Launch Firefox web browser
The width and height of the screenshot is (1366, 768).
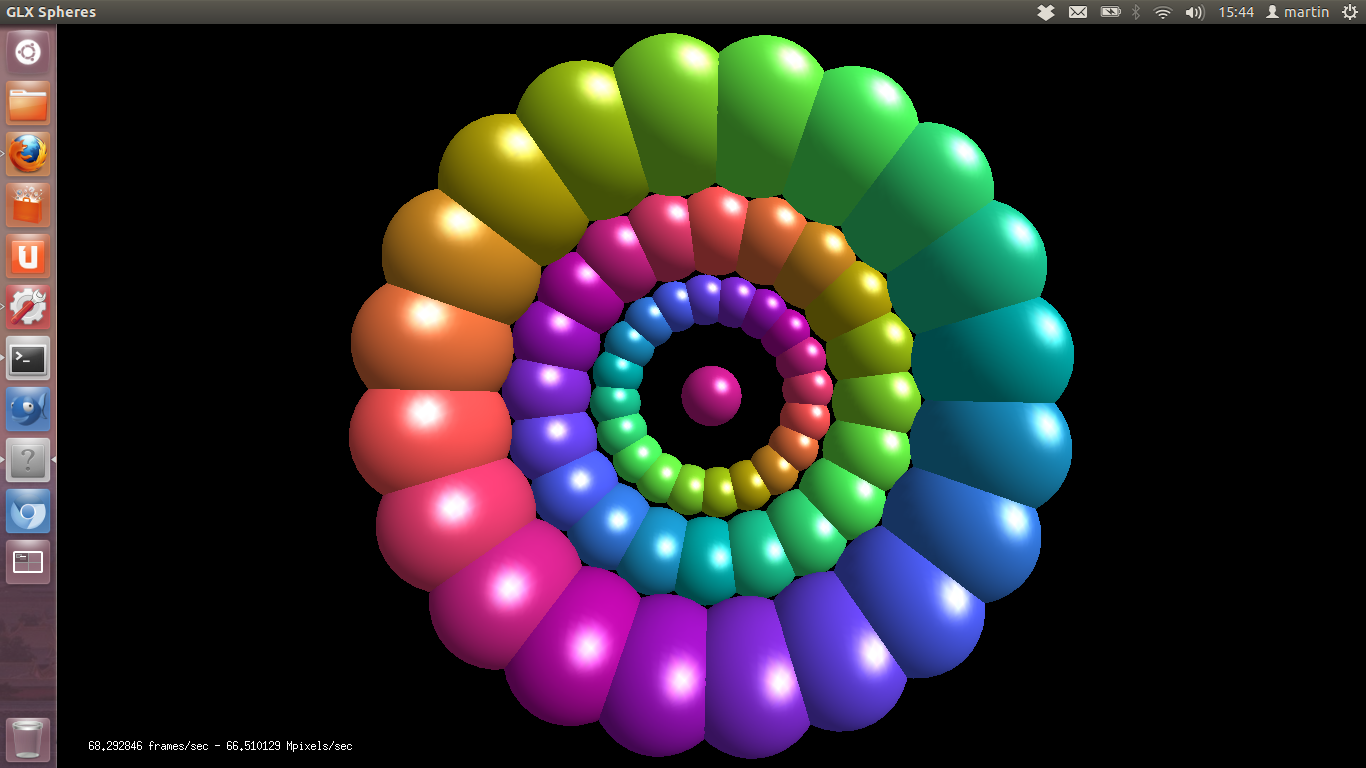tap(28, 154)
